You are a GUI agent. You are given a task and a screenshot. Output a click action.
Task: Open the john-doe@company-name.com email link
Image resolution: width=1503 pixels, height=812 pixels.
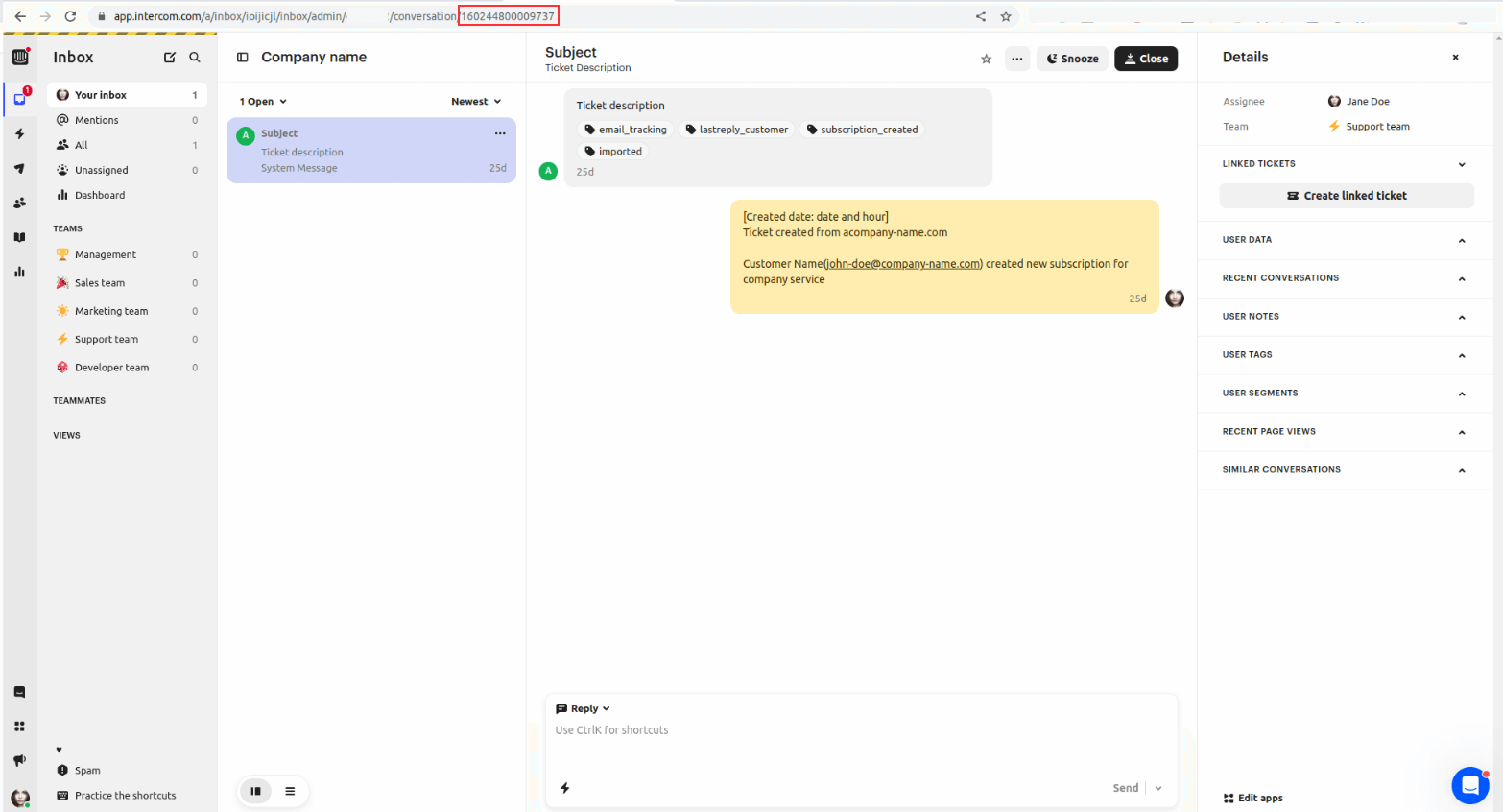click(x=903, y=264)
